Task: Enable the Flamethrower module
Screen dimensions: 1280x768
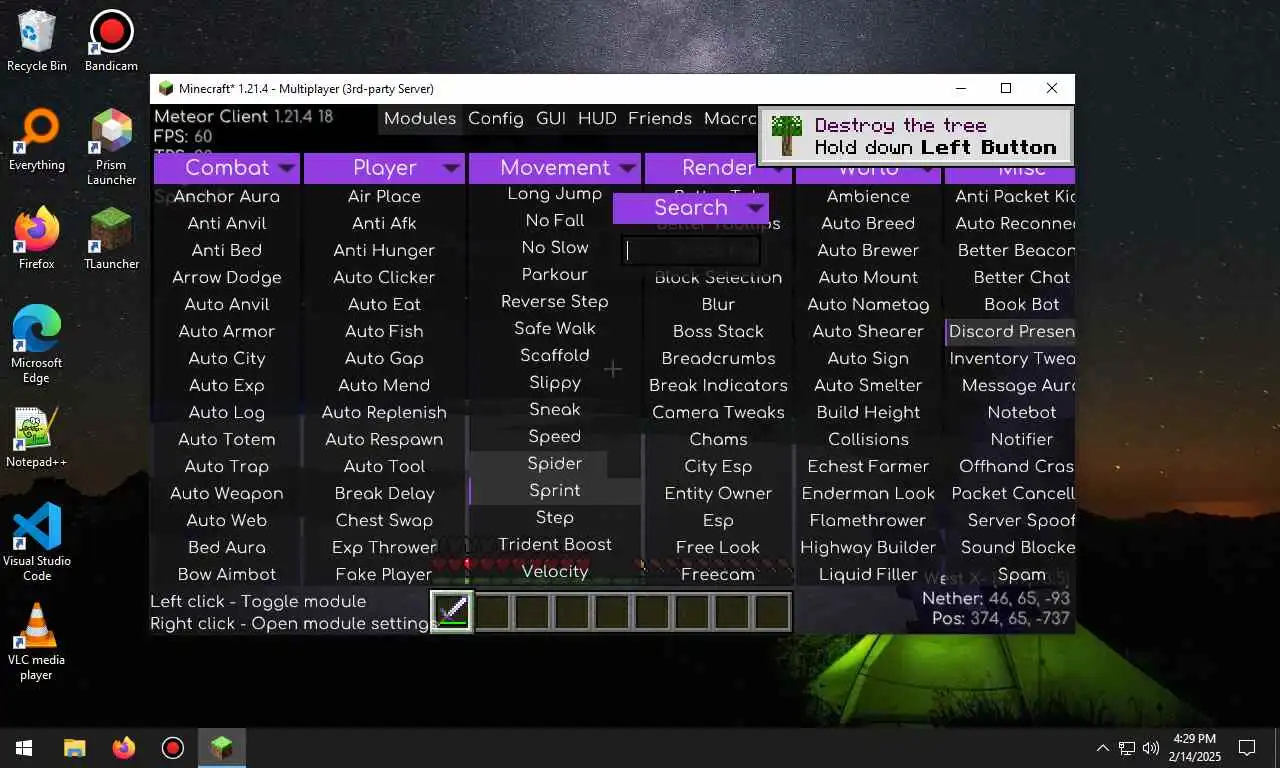Action: tap(868, 521)
